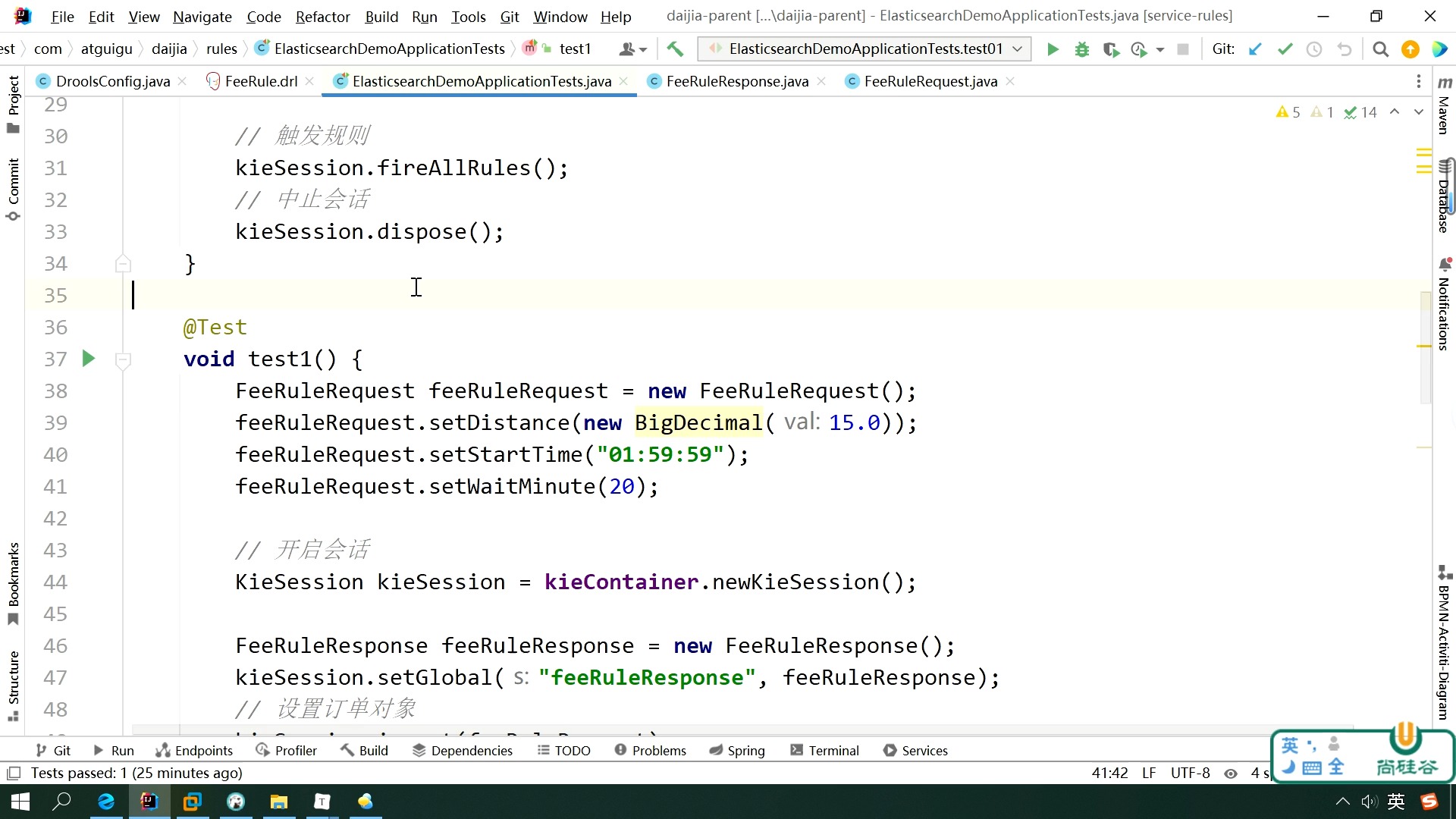
Task: Switch to the DroolsConfig.java tab
Action: (113, 81)
